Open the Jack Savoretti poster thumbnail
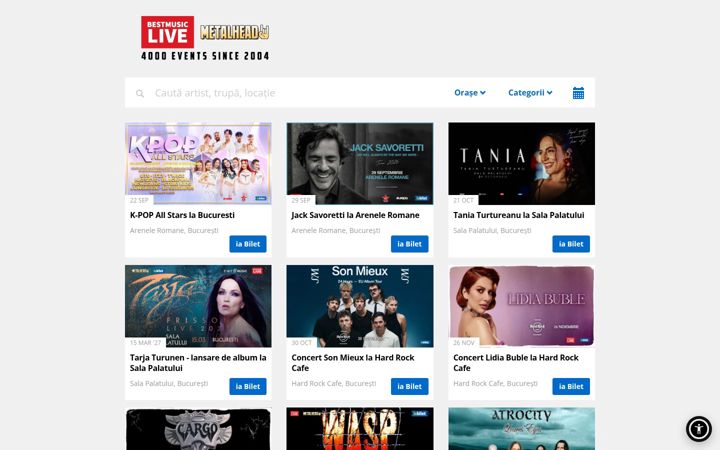 click(360, 163)
